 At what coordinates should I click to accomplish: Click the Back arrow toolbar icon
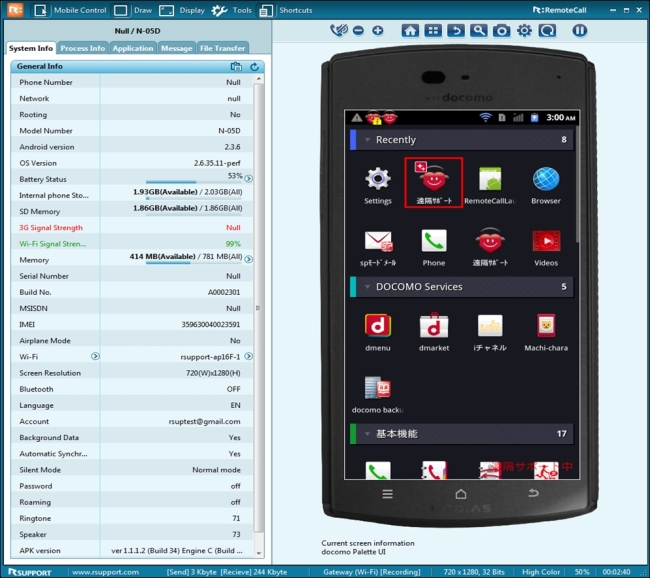point(456,30)
